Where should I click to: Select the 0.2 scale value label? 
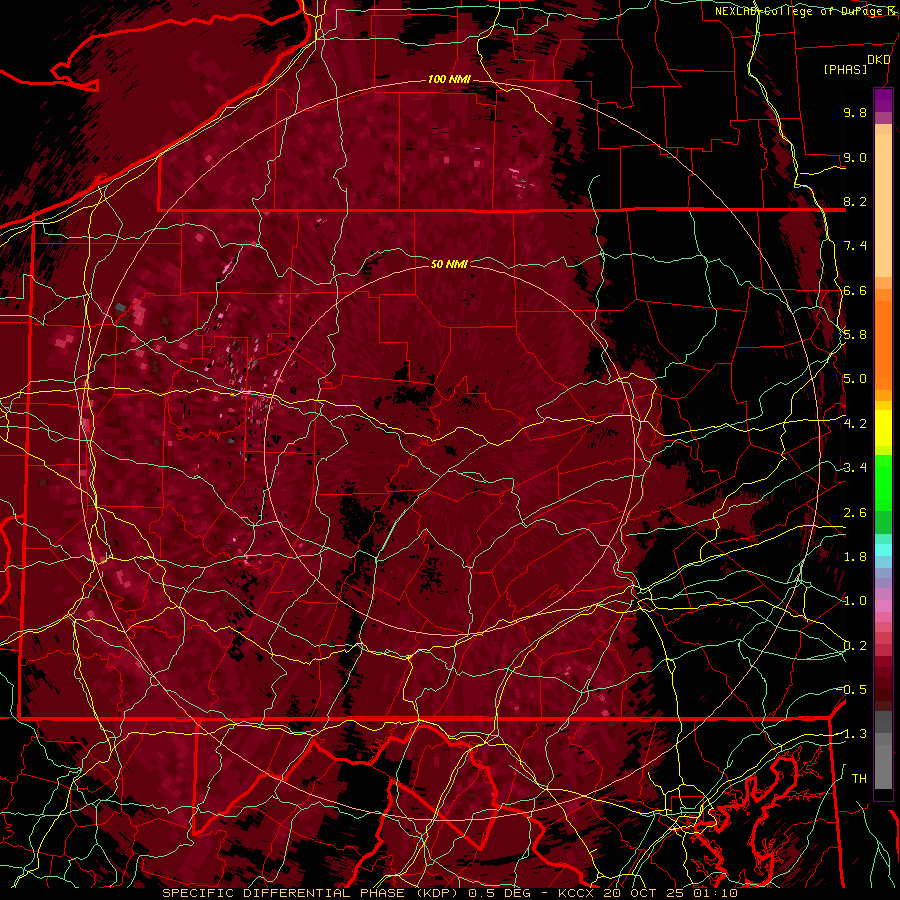(855, 646)
